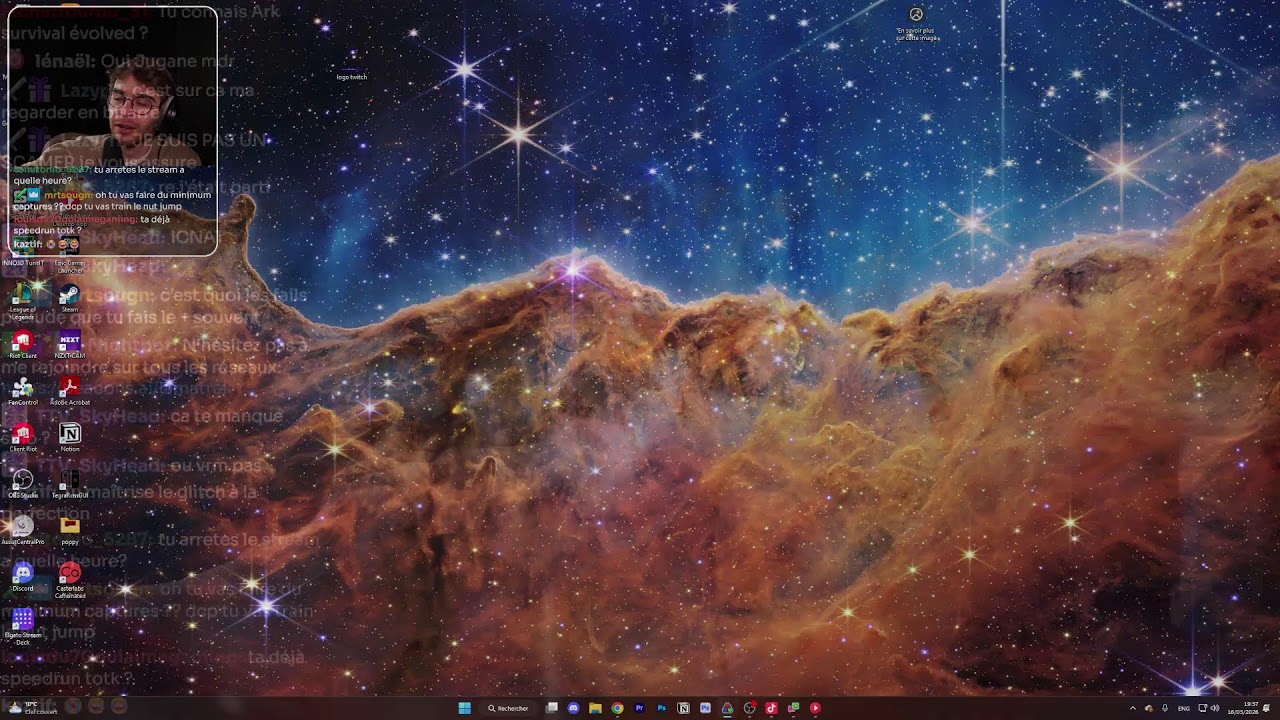Open Task View from the taskbar
This screenshot has height=720, width=1280.
551,708
